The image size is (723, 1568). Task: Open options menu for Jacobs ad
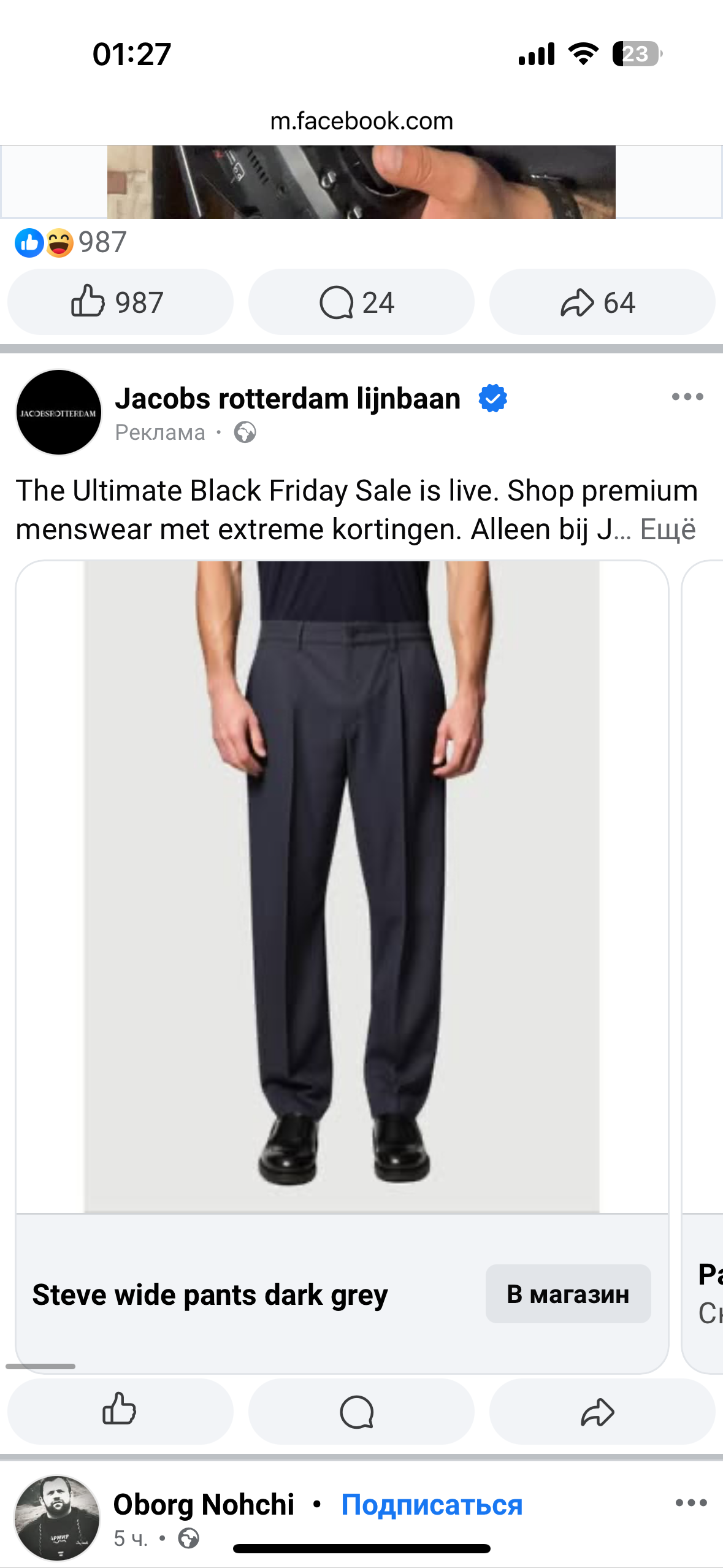(687, 397)
